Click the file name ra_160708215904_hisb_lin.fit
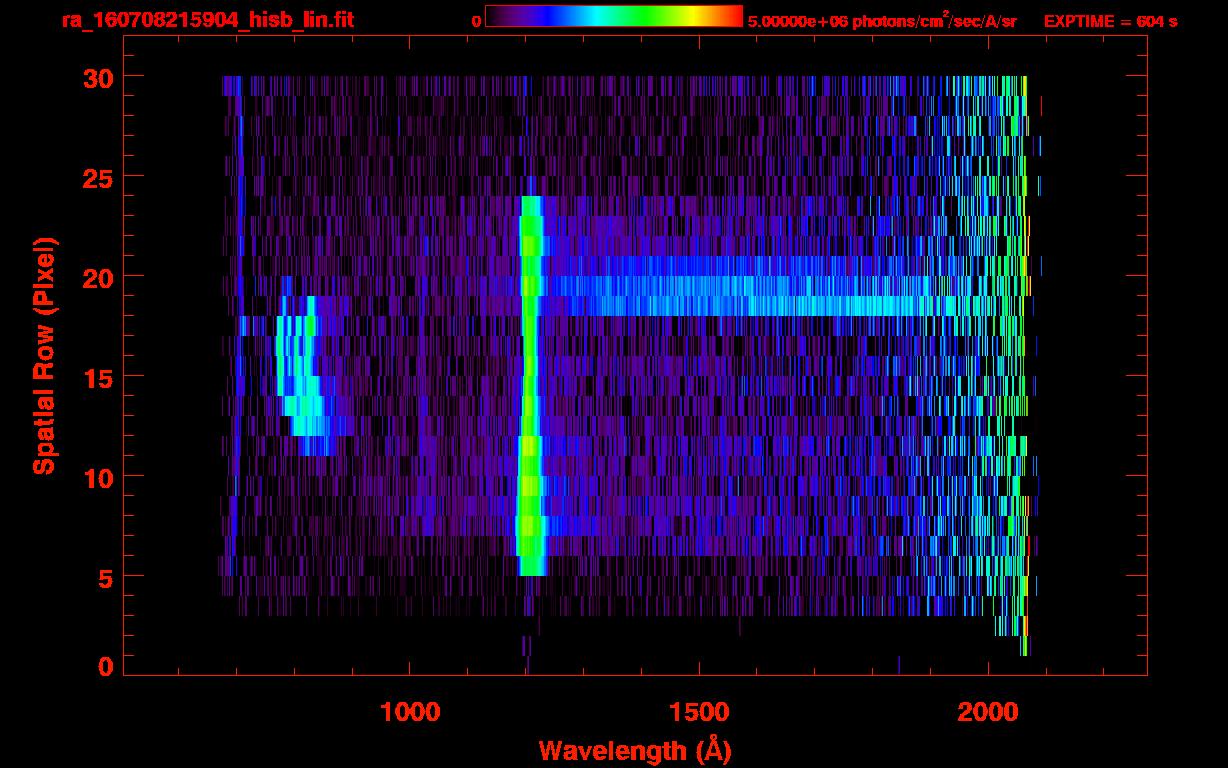1228x768 pixels. (207, 20)
